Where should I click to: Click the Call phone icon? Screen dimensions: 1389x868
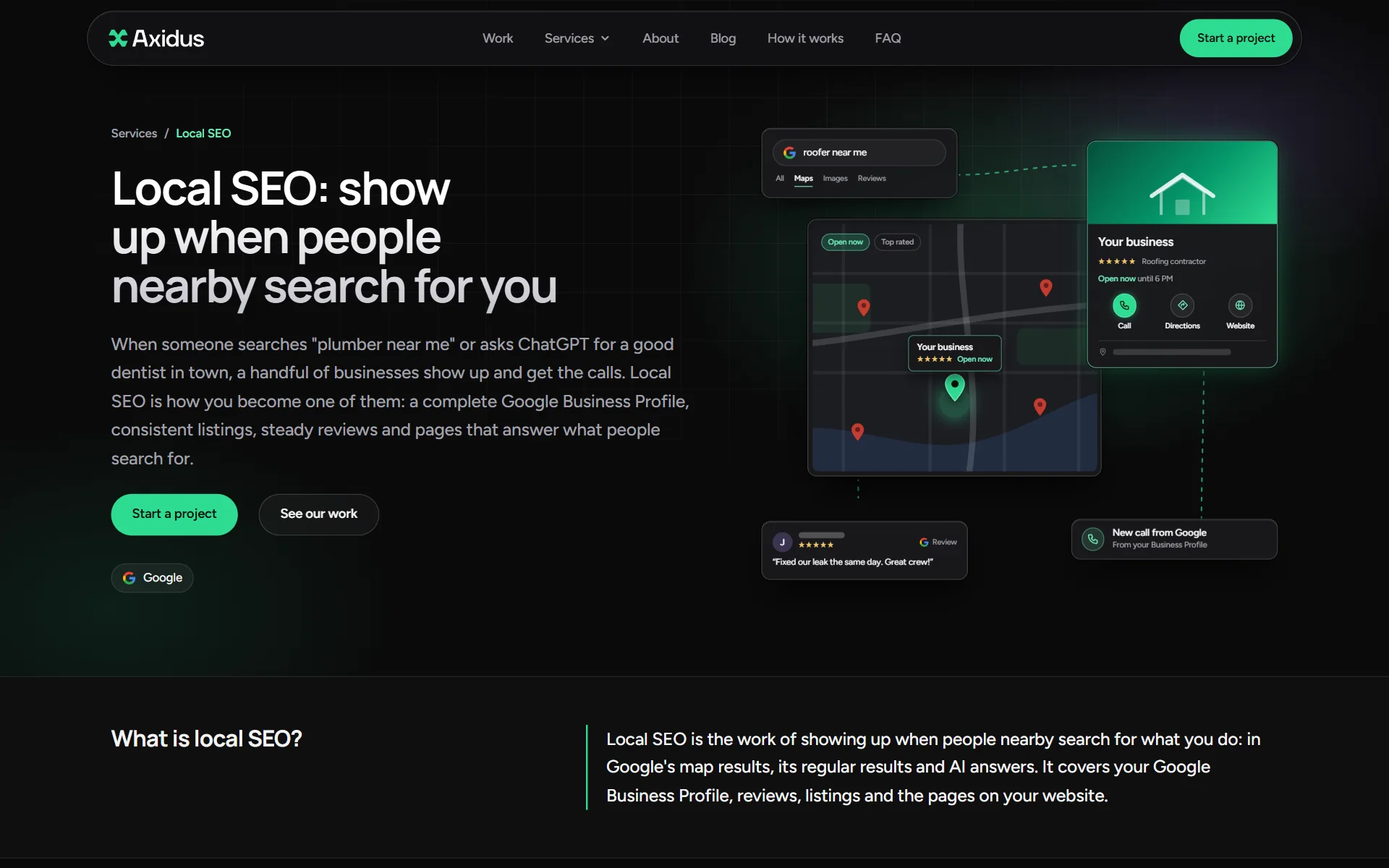coord(1124,306)
